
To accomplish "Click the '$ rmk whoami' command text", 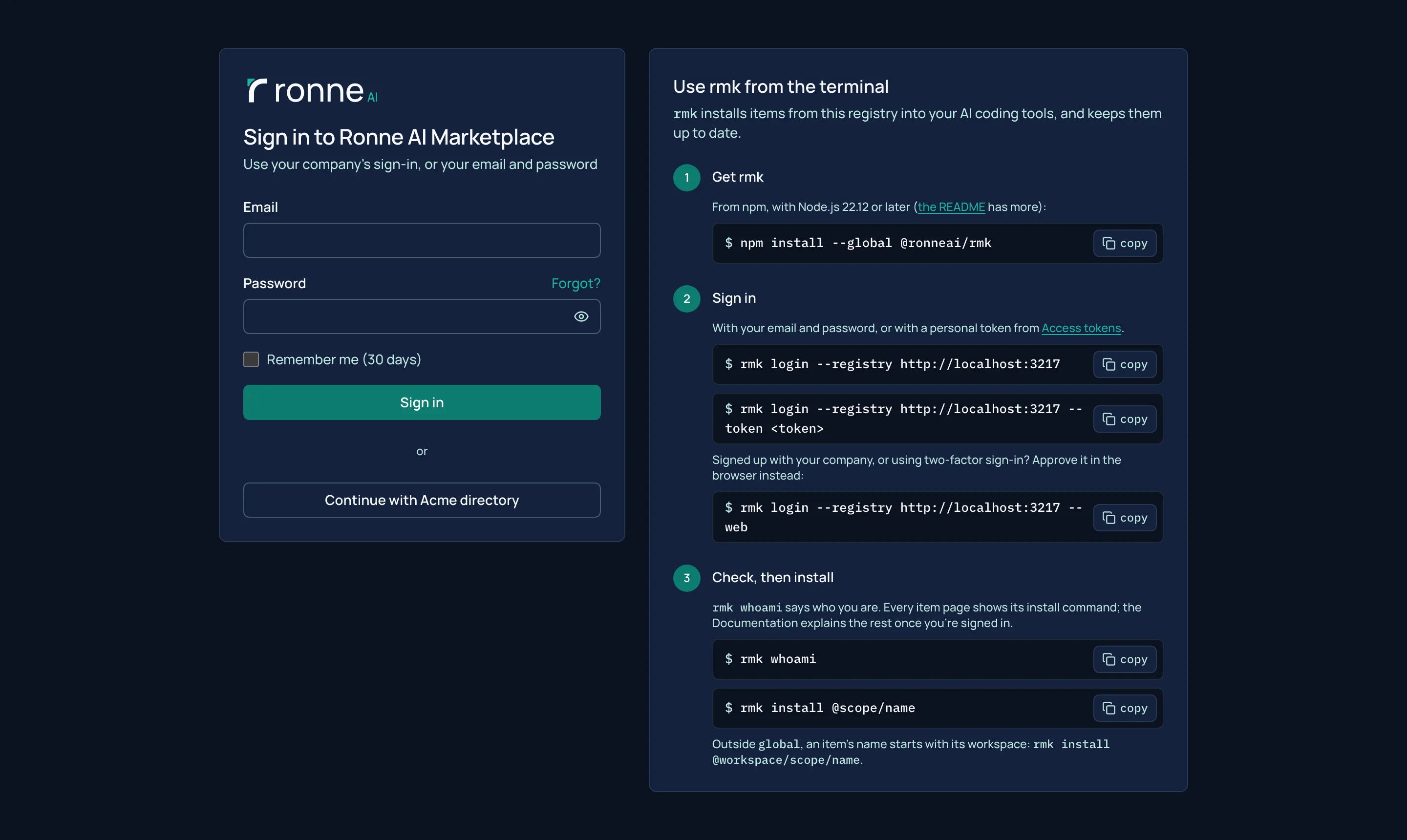I will pyautogui.click(x=770, y=659).
